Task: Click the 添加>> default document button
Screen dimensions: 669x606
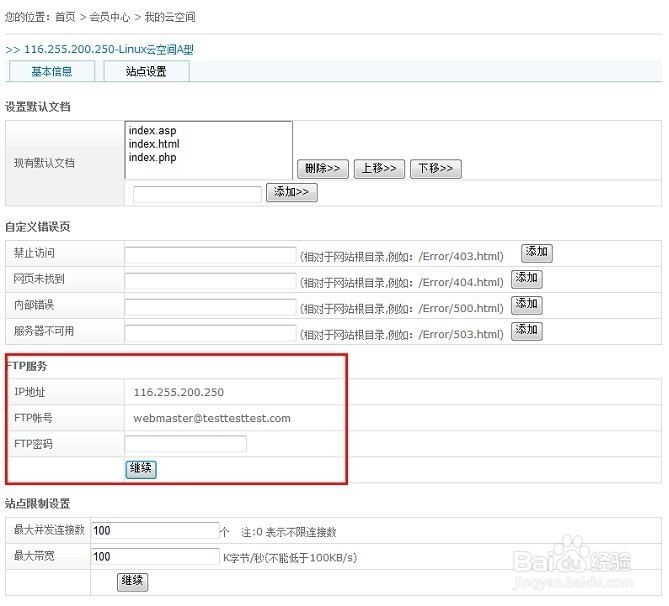Action: pyautogui.click(x=292, y=192)
